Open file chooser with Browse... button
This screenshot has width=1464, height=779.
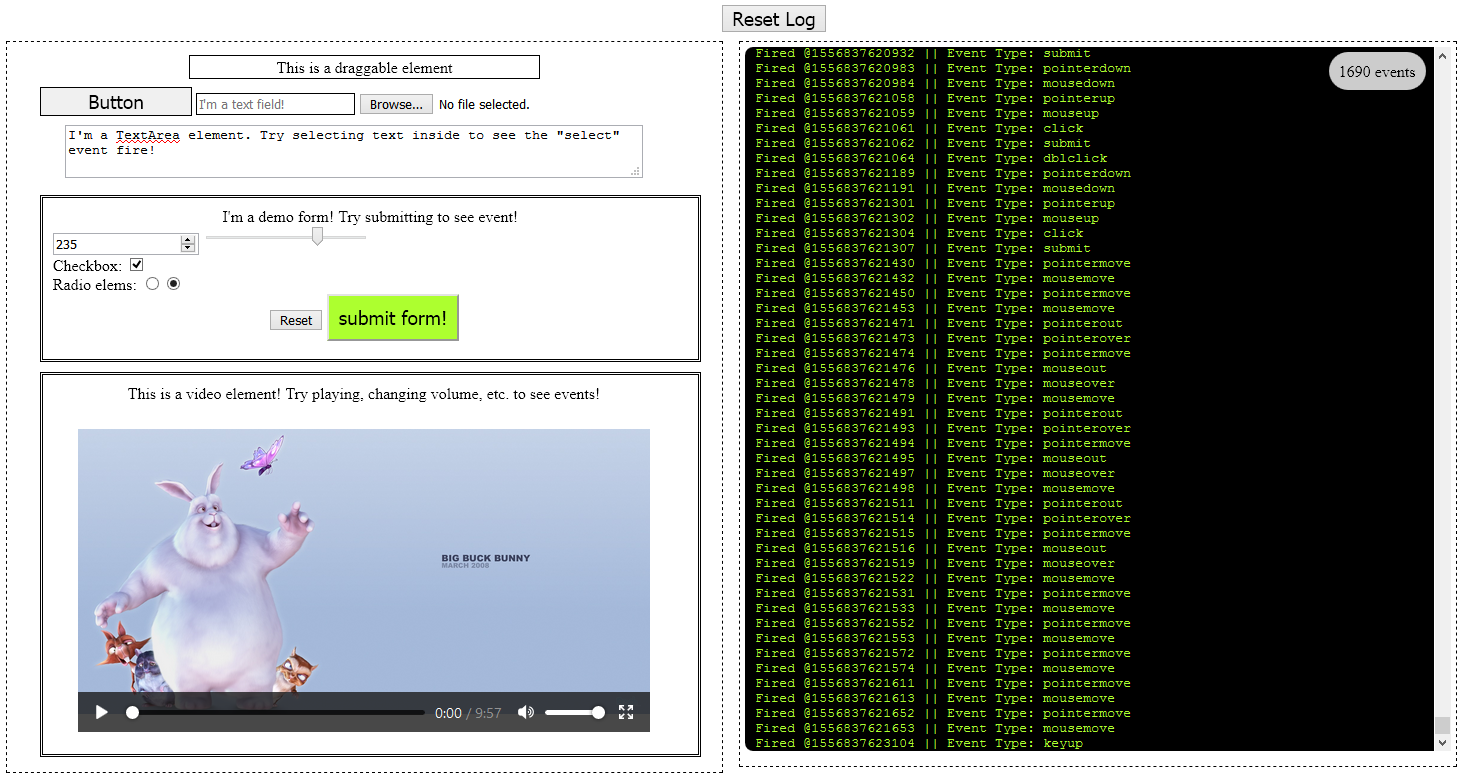(396, 104)
